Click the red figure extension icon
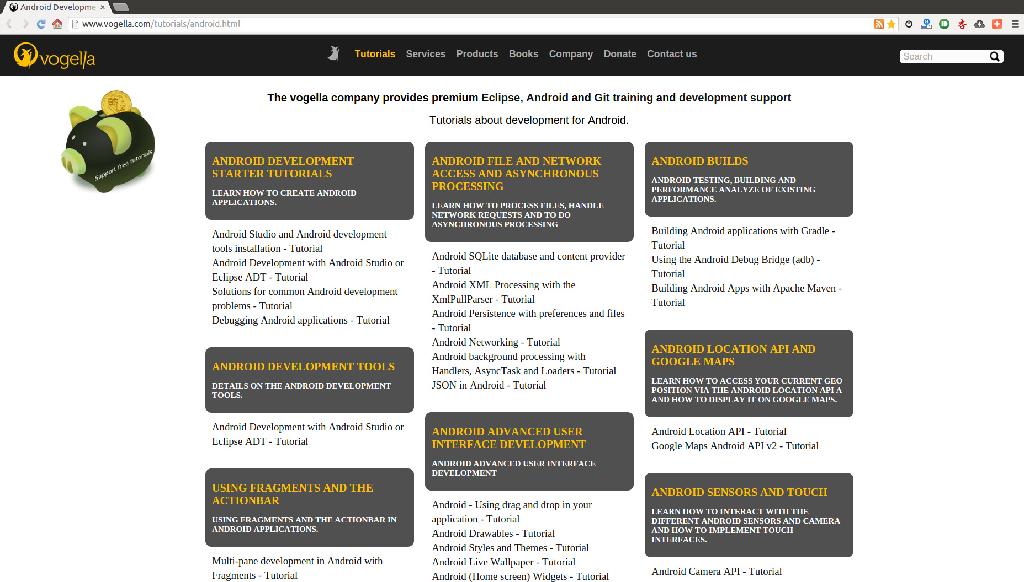This screenshot has width=1024, height=582. coord(962,24)
